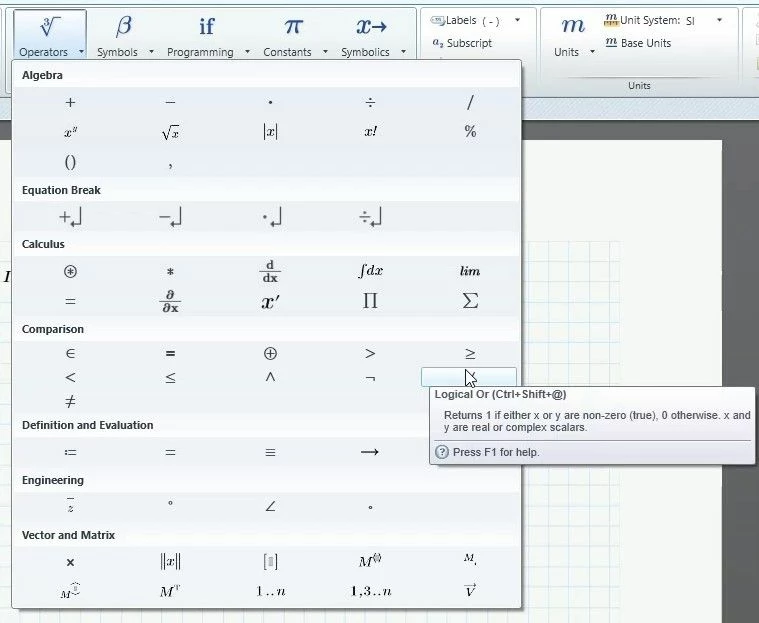Insert the exponent x^y operator
Viewport: 759px width, 623px height.
click(70, 132)
